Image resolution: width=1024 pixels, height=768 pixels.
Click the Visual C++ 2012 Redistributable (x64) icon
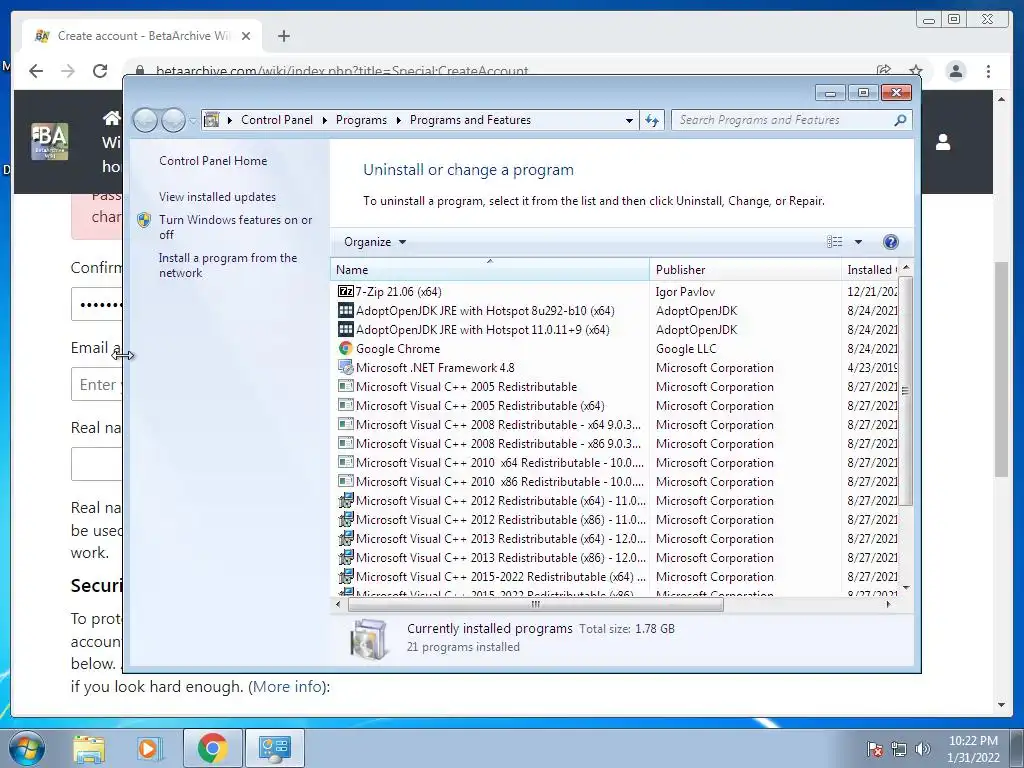click(345, 500)
